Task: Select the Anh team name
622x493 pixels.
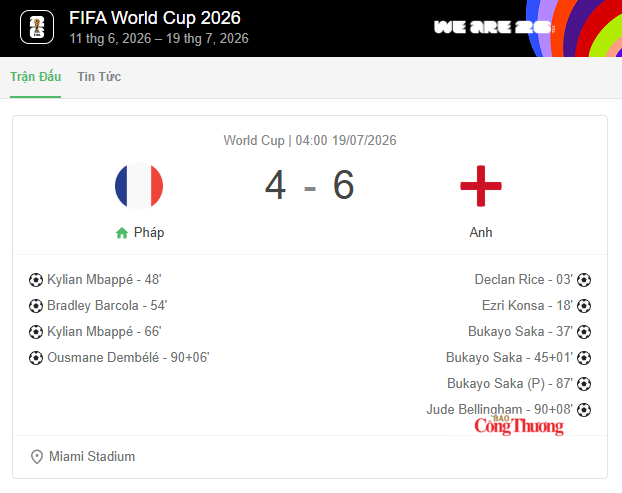Action: pyautogui.click(x=481, y=232)
